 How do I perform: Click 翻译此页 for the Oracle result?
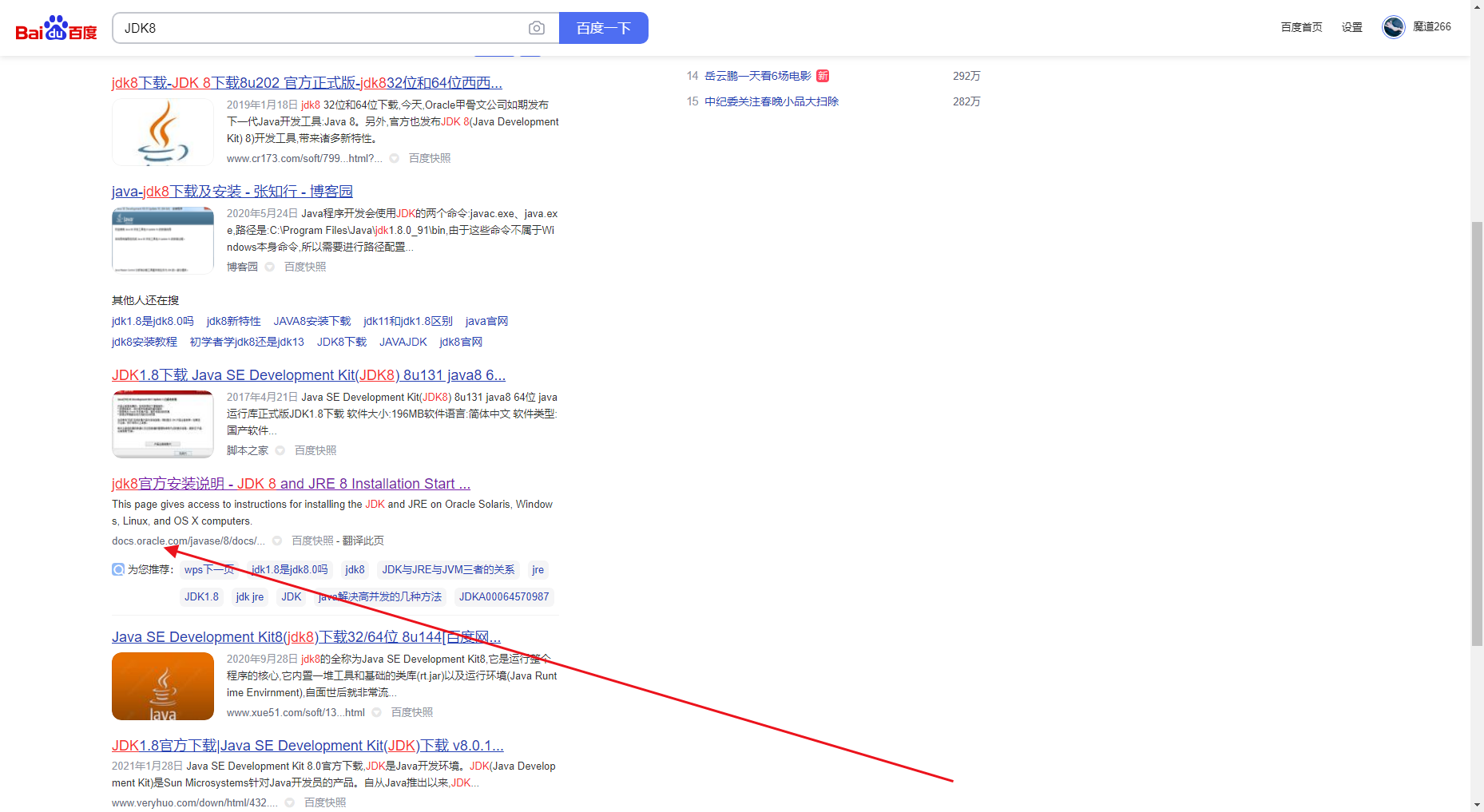coord(363,541)
